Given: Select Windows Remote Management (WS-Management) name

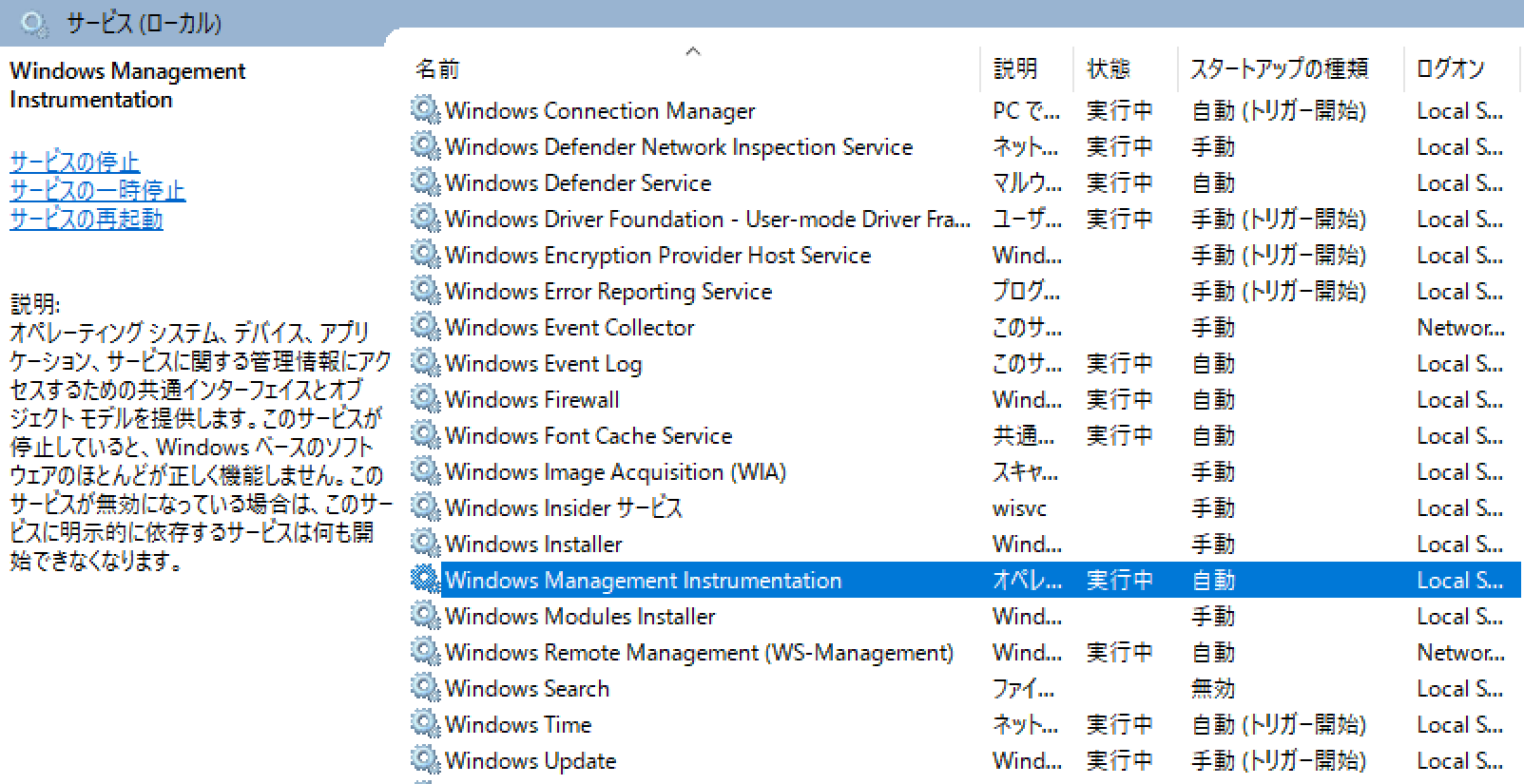Looking at the screenshot, I should pyautogui.click(x=700, y=653).
